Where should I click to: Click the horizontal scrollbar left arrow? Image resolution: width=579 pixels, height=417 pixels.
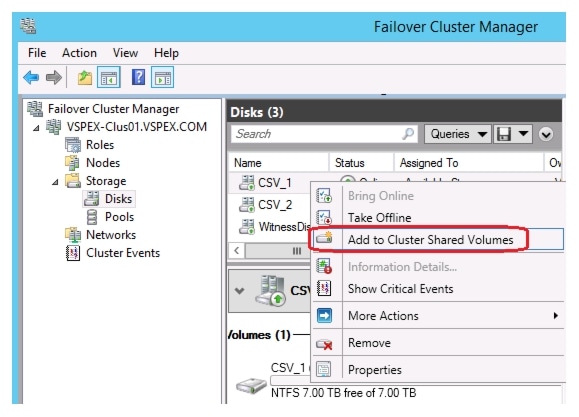(x=237, y=251)
